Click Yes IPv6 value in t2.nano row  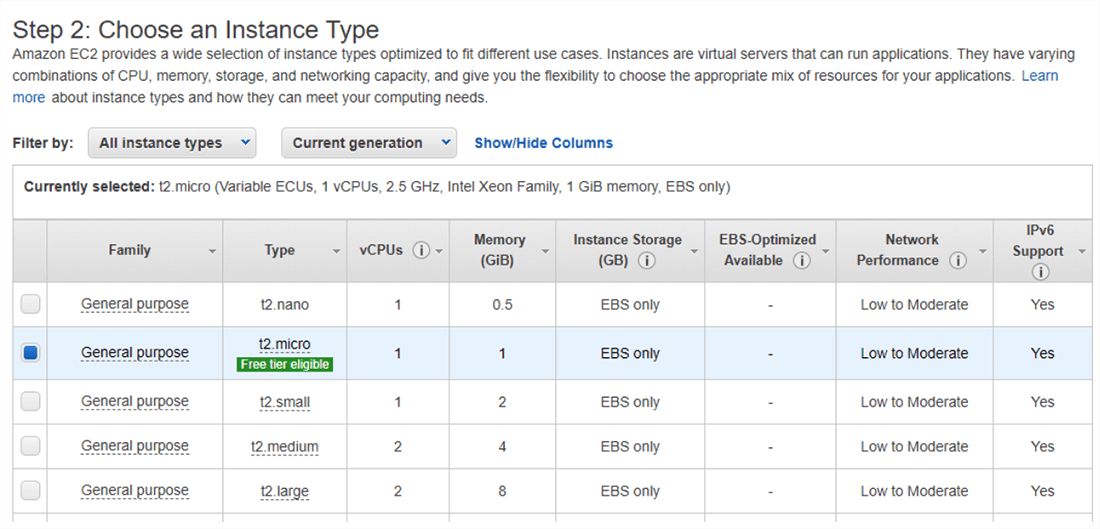pos(1042,304)
